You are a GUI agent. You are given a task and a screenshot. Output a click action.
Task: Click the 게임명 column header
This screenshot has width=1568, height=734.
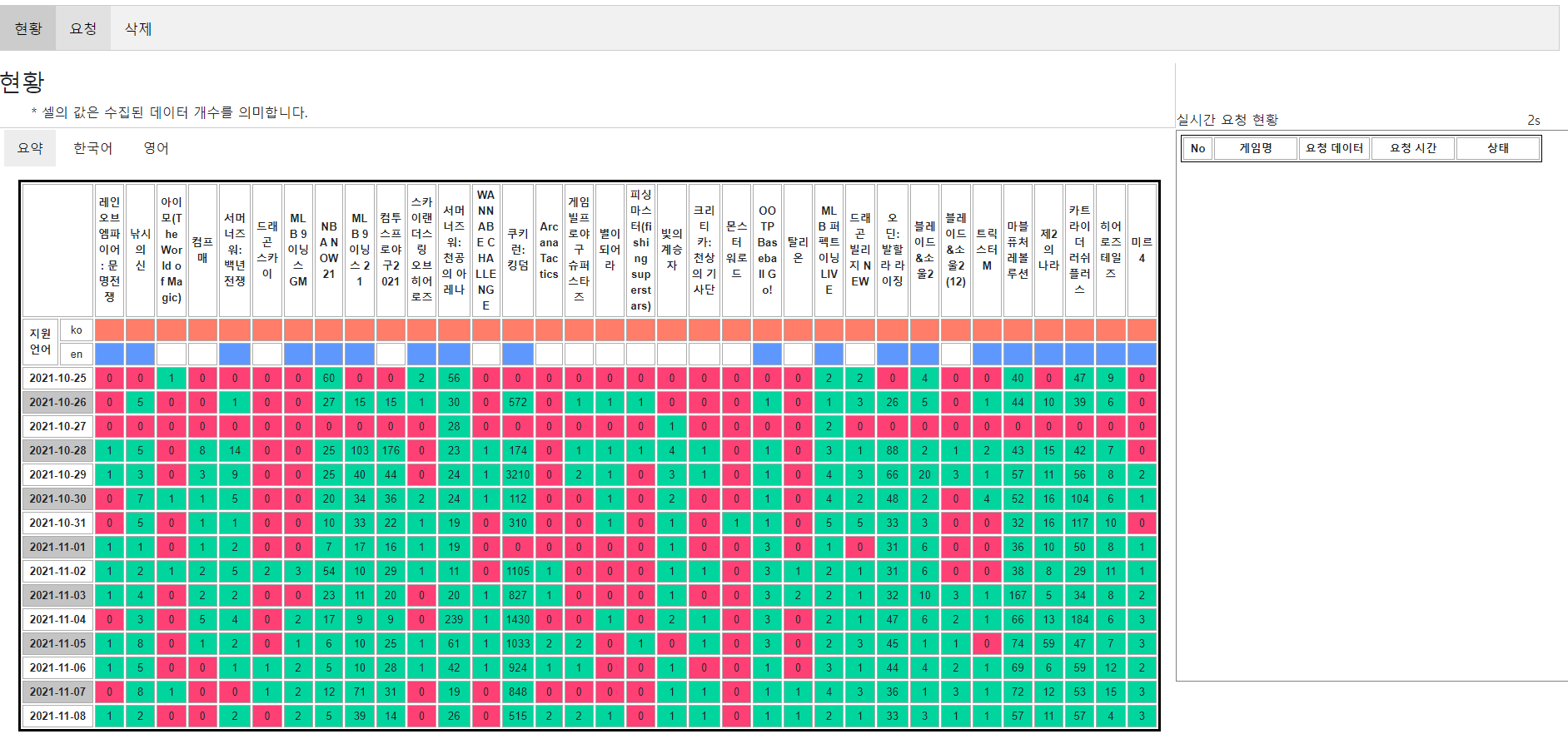coord(1256,148)
